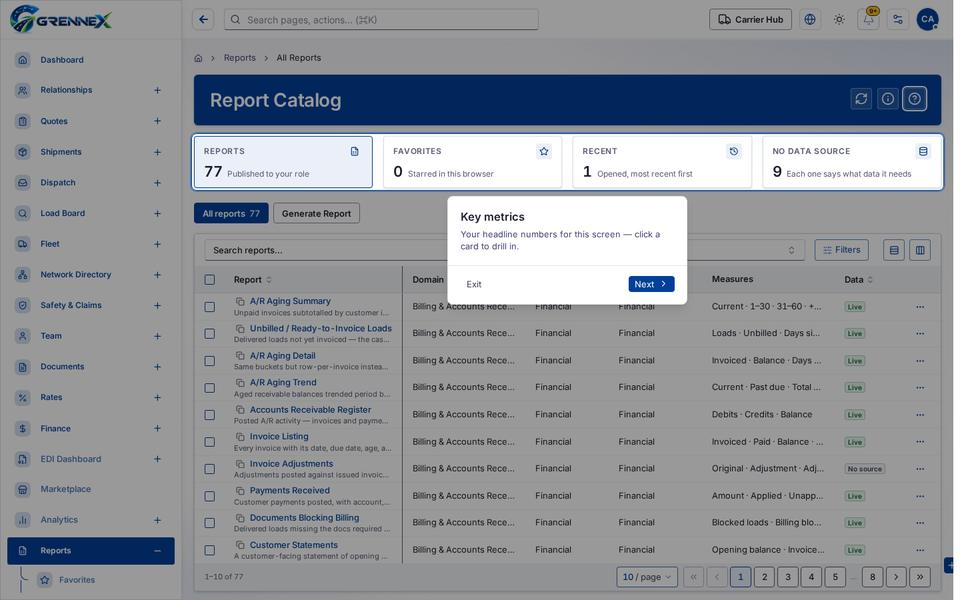Expand the Relationships sidebar section
960x600 pixels.
coord(157,90)
